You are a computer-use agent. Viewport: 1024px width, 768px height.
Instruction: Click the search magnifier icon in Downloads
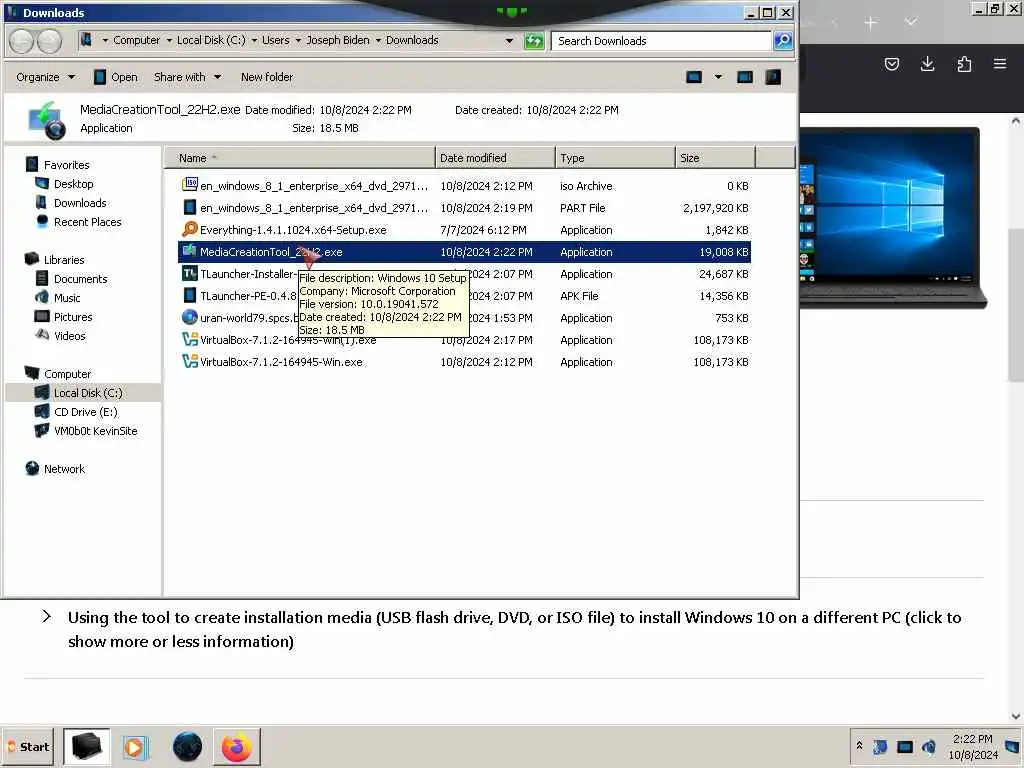[782, 40]
